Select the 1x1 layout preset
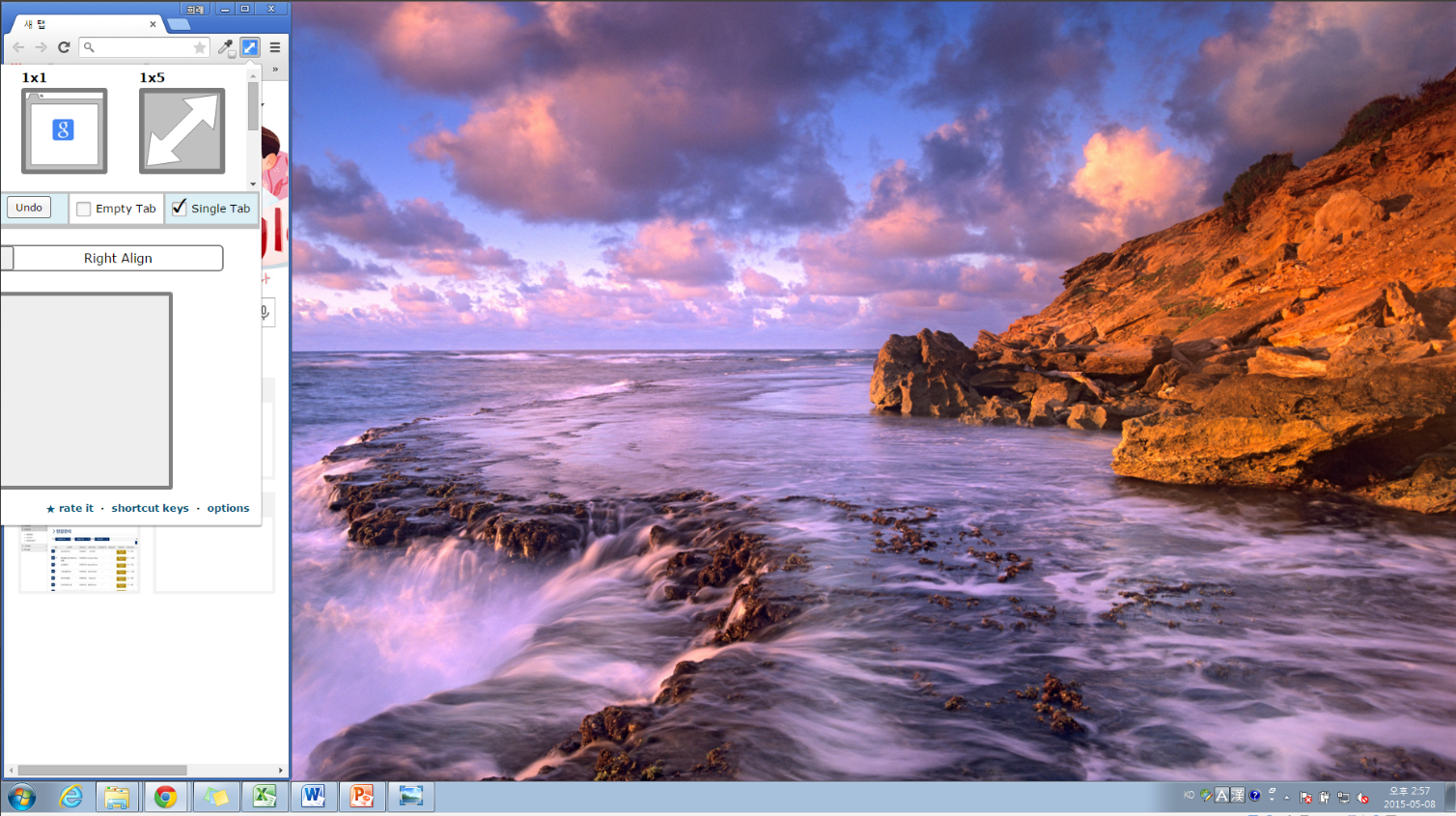The height and width of the screenshot is (816, 1456). 65,131
